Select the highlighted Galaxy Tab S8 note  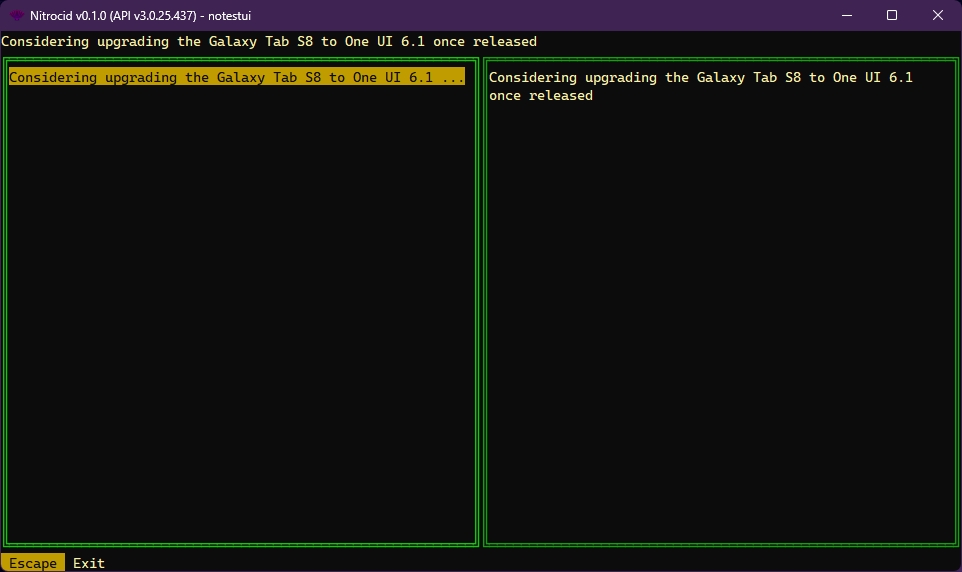click(x=236, y=77)
